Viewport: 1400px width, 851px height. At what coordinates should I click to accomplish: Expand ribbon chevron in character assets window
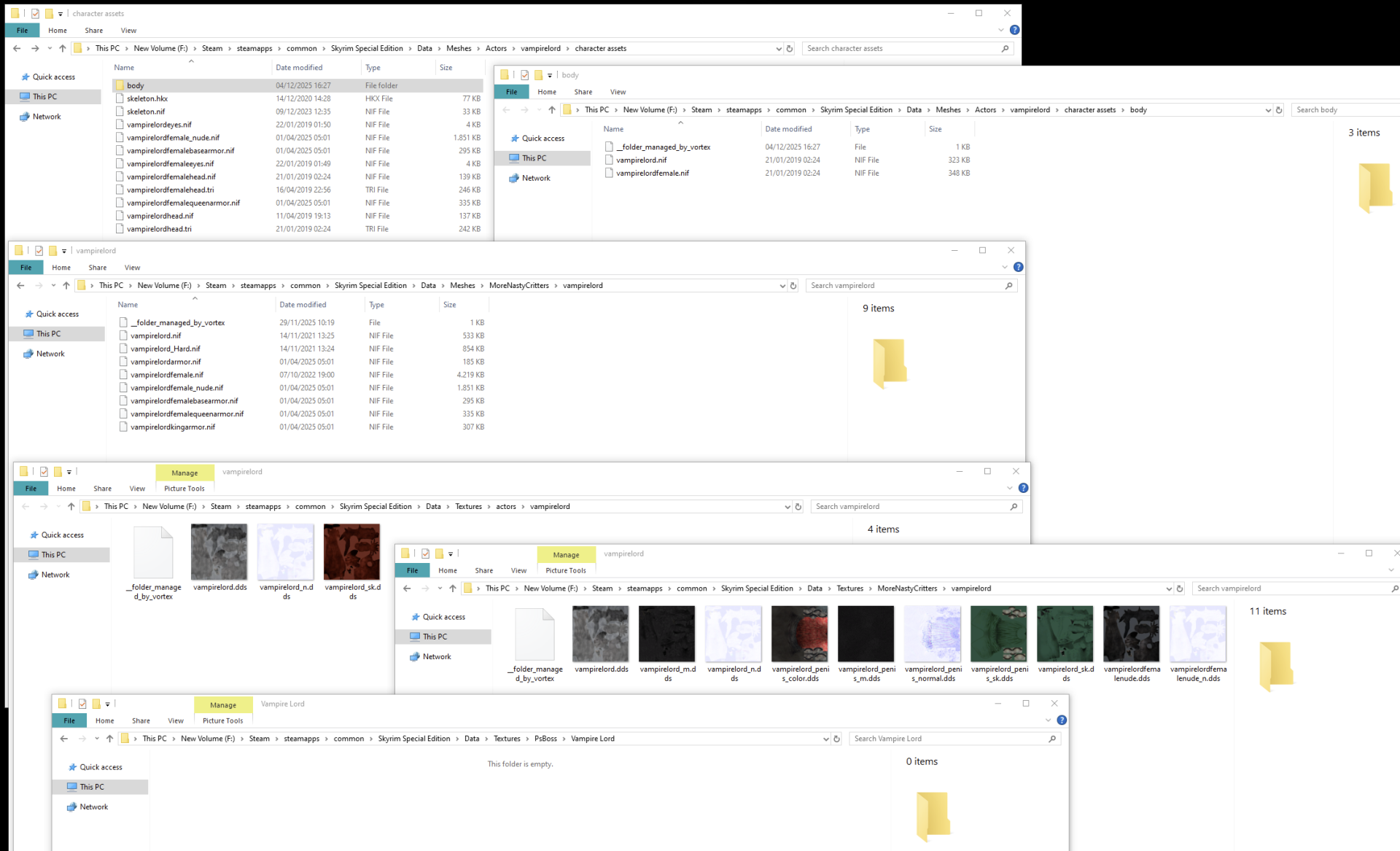tap(1000, 30)
